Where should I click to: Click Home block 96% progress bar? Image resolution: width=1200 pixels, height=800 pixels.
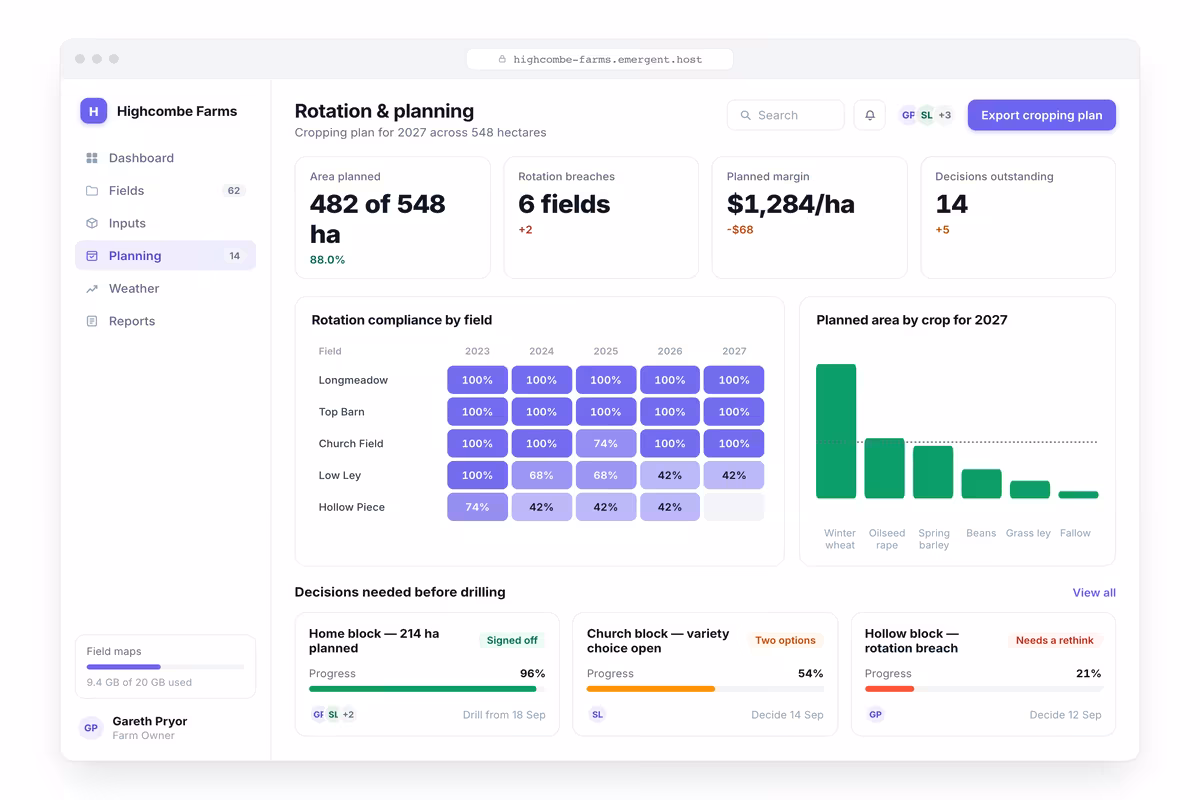pyautogui.click(x=427, y=689)
